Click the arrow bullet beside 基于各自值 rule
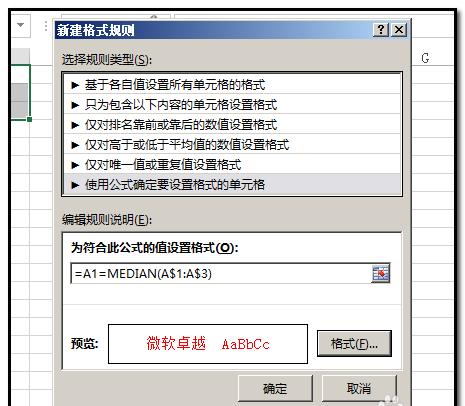 [75, 85]
